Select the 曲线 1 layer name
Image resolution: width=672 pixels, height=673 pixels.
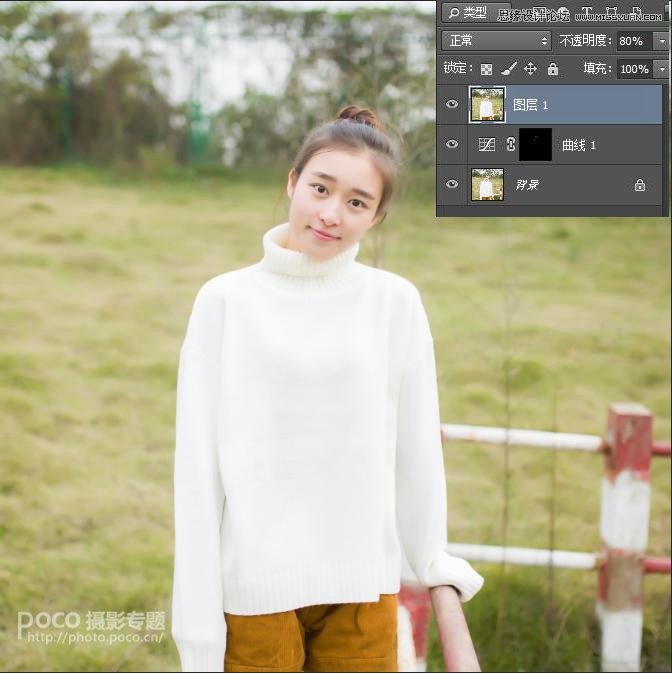tap(578, 145)
